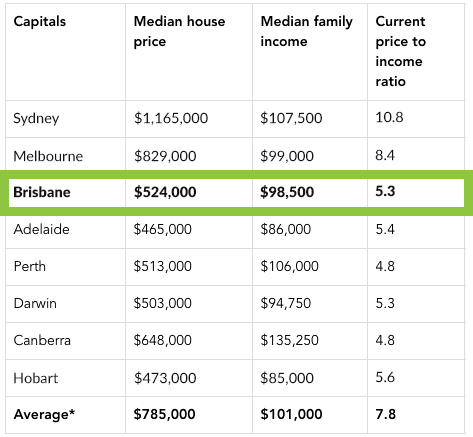
Task: Click the Median family income header
Action: point(306,31)
